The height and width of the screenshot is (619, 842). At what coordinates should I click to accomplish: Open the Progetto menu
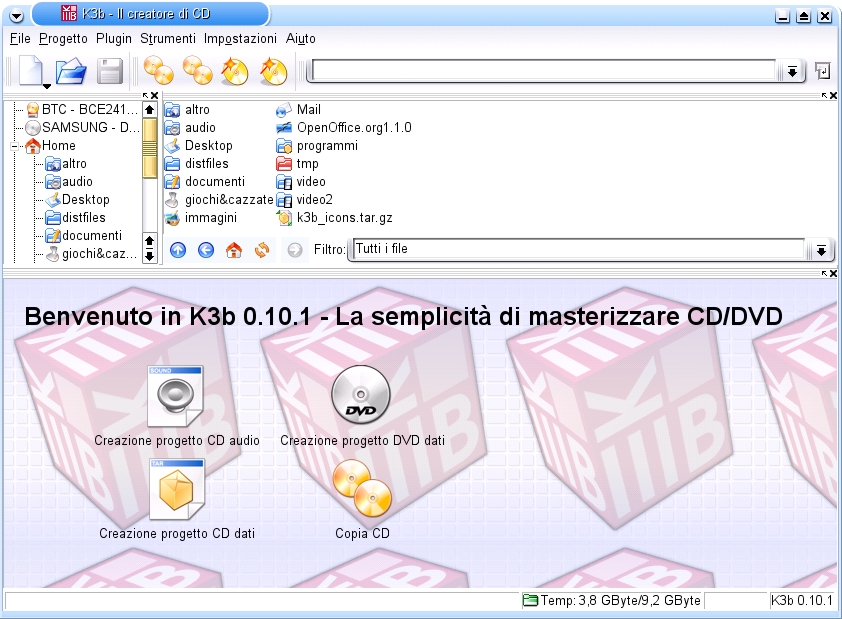(x=63, y=39)
